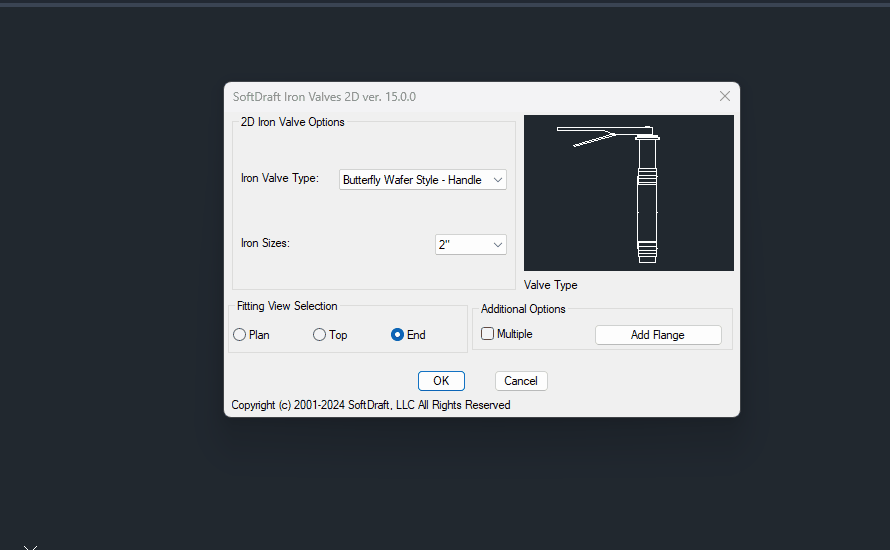Viewport: 890px width, 550px height.
Task: Click the "Valve Type" caption under preview
Action: click(x=551, y=285)
